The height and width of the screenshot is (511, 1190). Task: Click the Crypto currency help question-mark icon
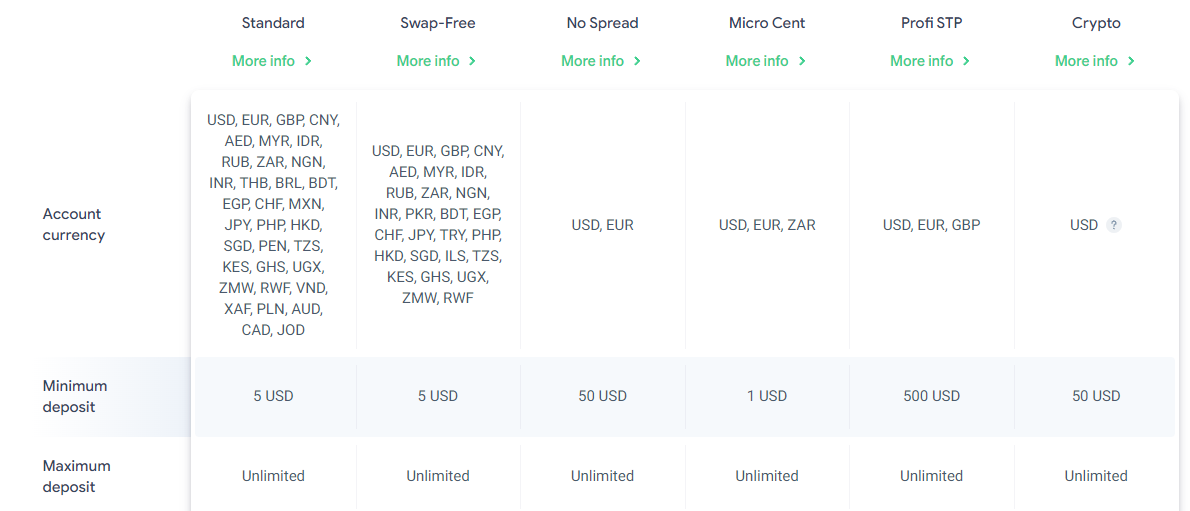[x=1114, y=226]
